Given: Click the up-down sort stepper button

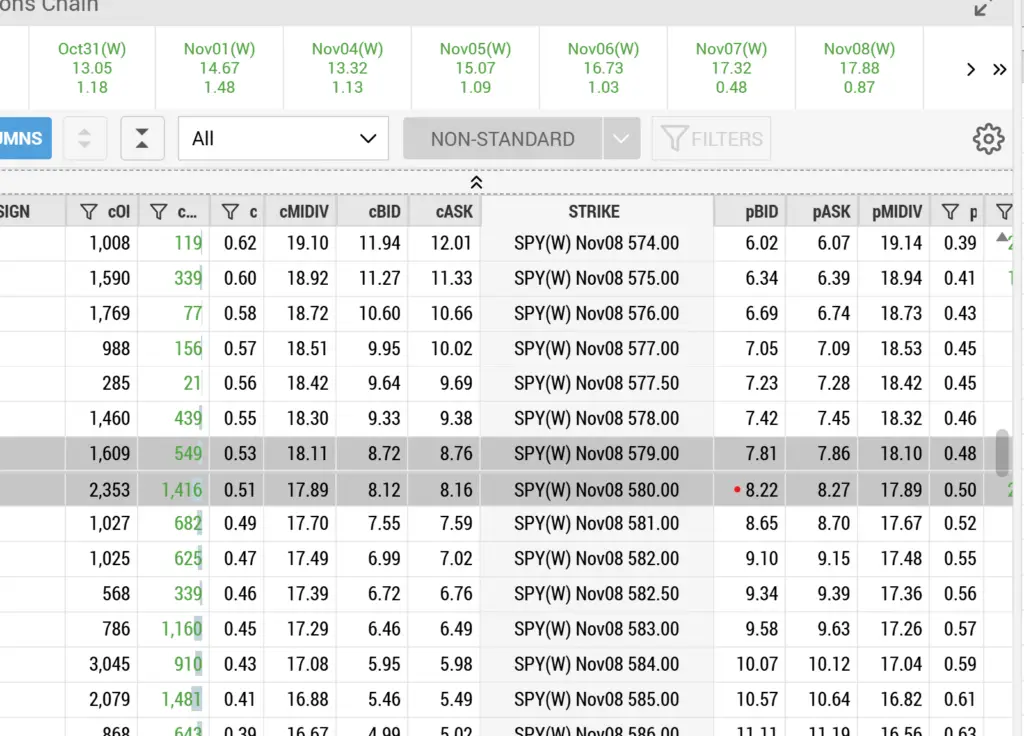Looking at the screenshot, I should pos(84,138).
